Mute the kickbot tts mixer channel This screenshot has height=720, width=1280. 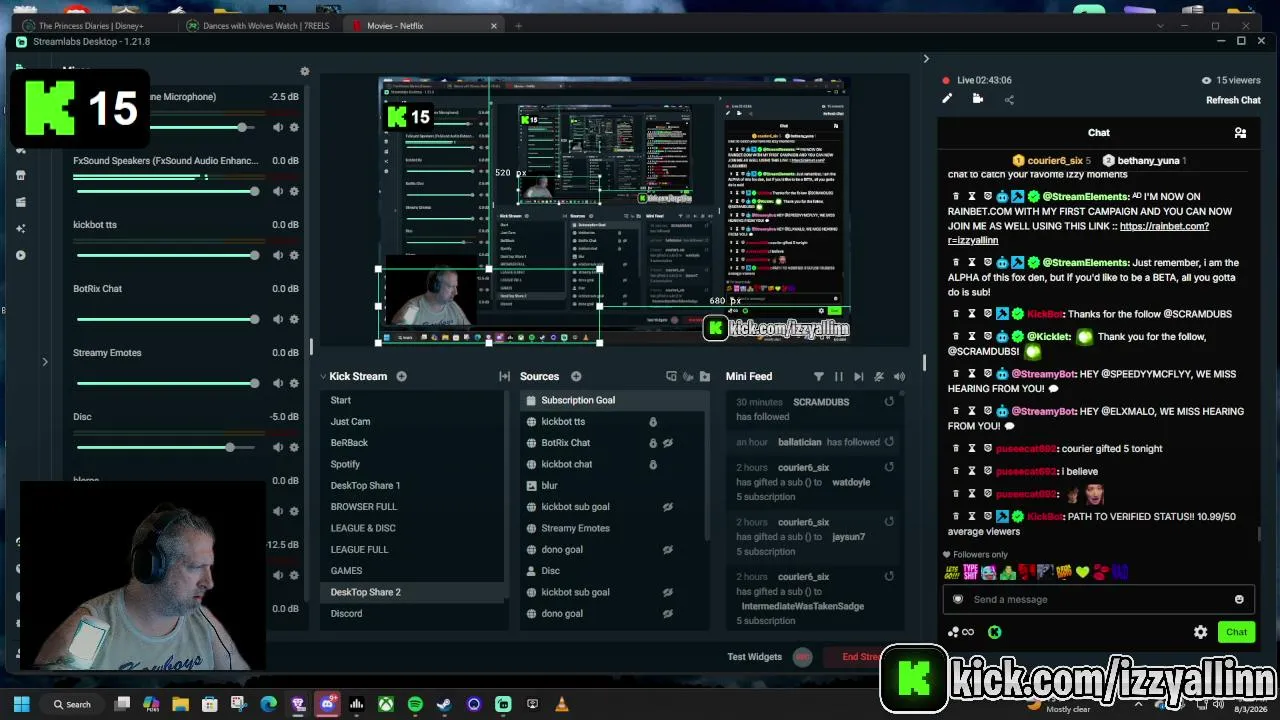(x=278, y=255)
